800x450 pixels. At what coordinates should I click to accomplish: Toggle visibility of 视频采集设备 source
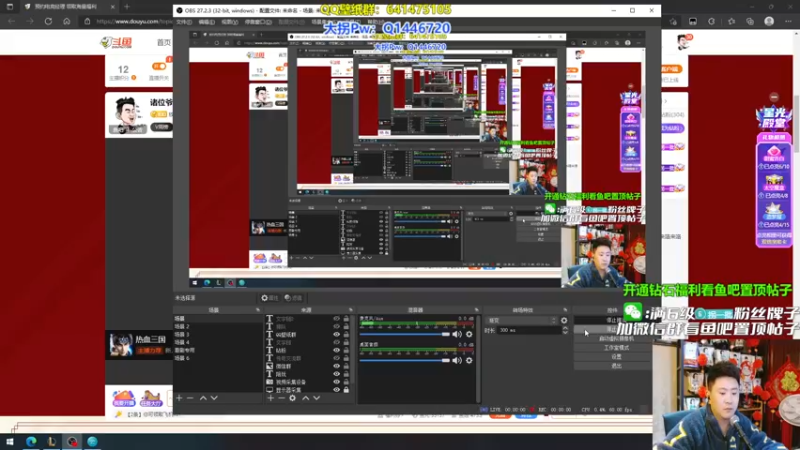(336, 382)
